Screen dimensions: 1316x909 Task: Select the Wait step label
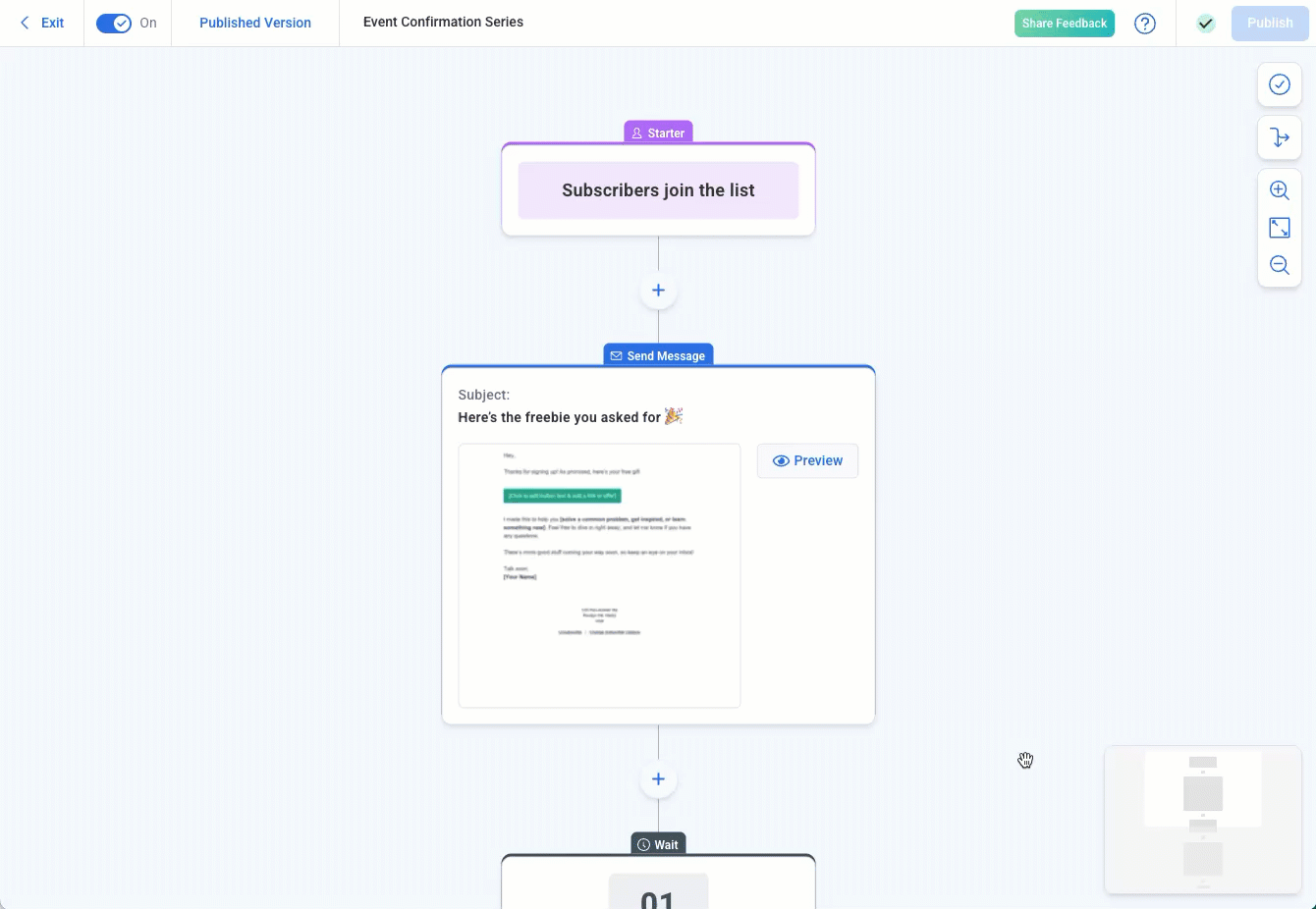tap(658, 844)
